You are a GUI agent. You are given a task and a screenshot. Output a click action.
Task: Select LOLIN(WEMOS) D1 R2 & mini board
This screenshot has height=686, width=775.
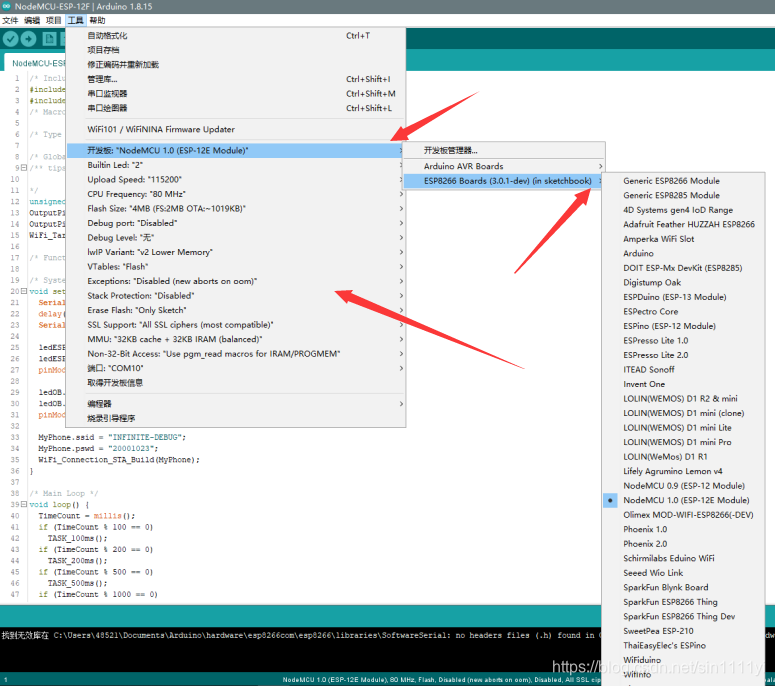coord(684,398)
